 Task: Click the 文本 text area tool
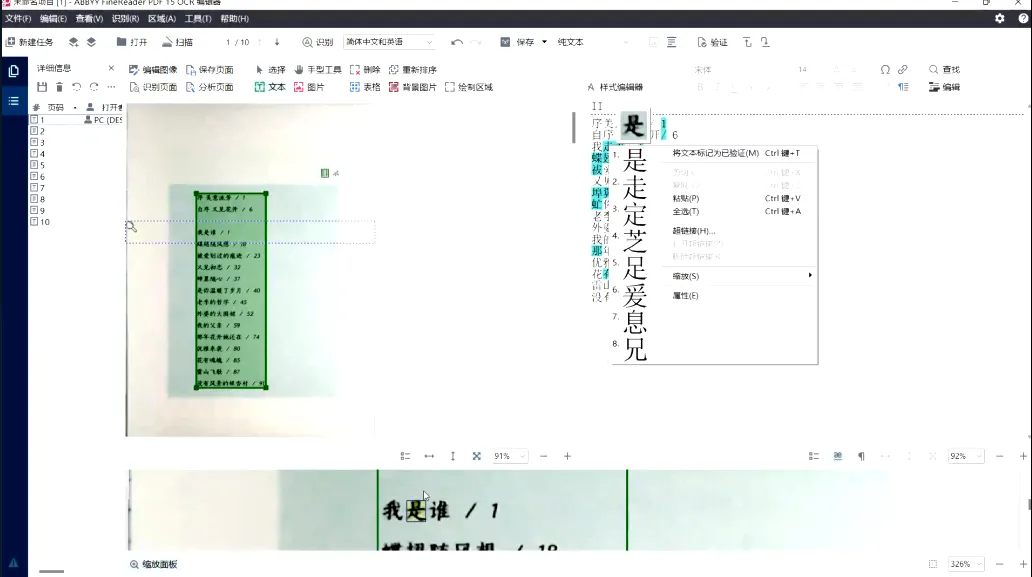270,87
